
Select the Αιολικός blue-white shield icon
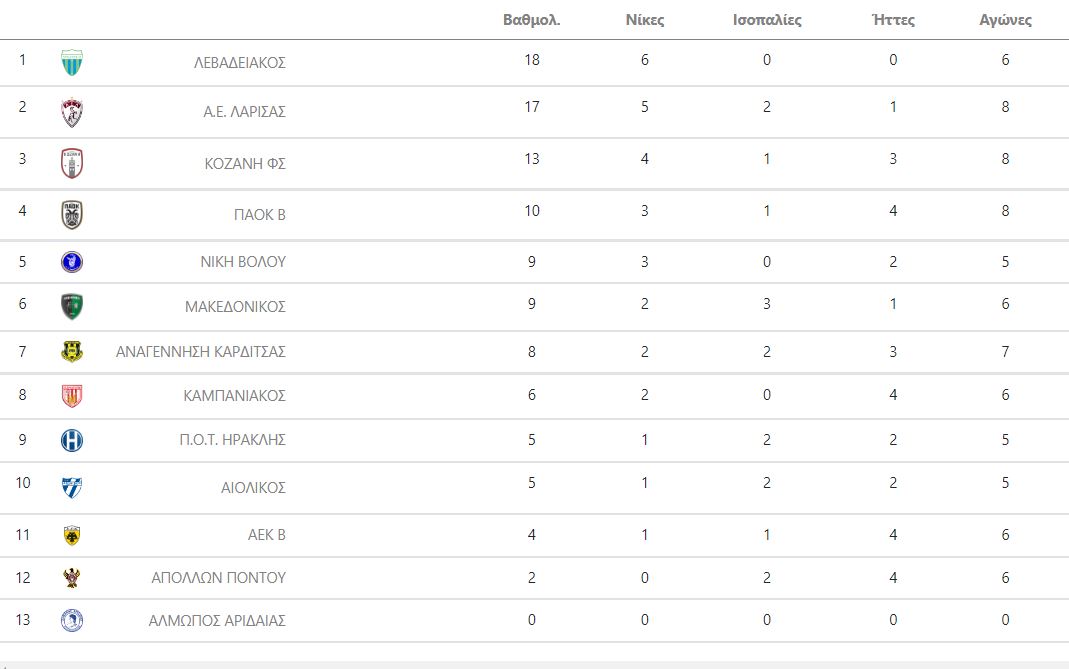pyautogui.click(x=72, y=488)
